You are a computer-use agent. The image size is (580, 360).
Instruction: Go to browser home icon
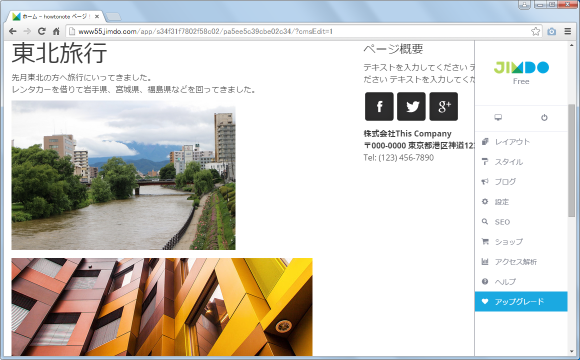point(56,31)
